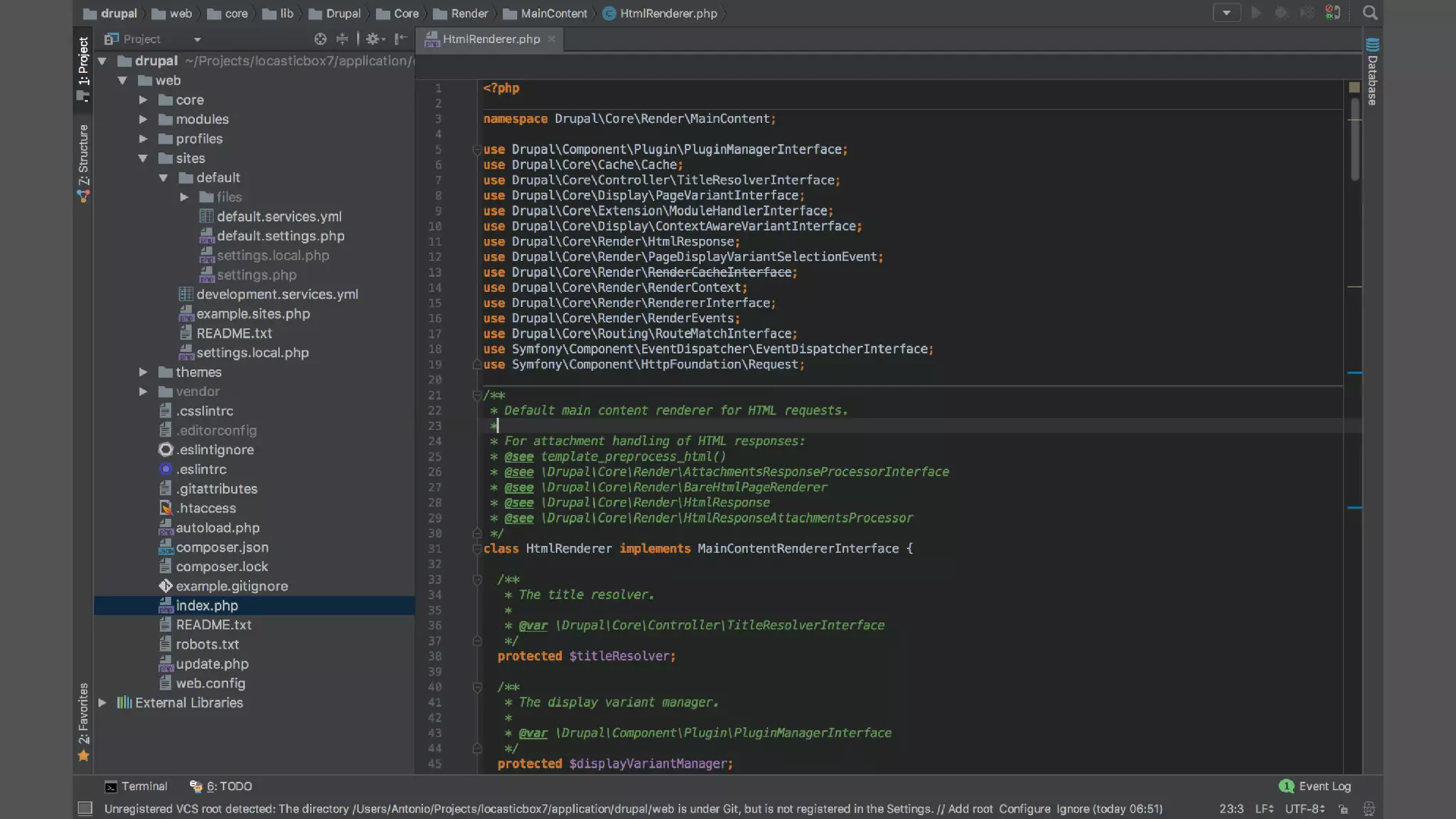The image size is (1456, 819).
Task: Select index.php in the project tree
Action: point(207,606)
